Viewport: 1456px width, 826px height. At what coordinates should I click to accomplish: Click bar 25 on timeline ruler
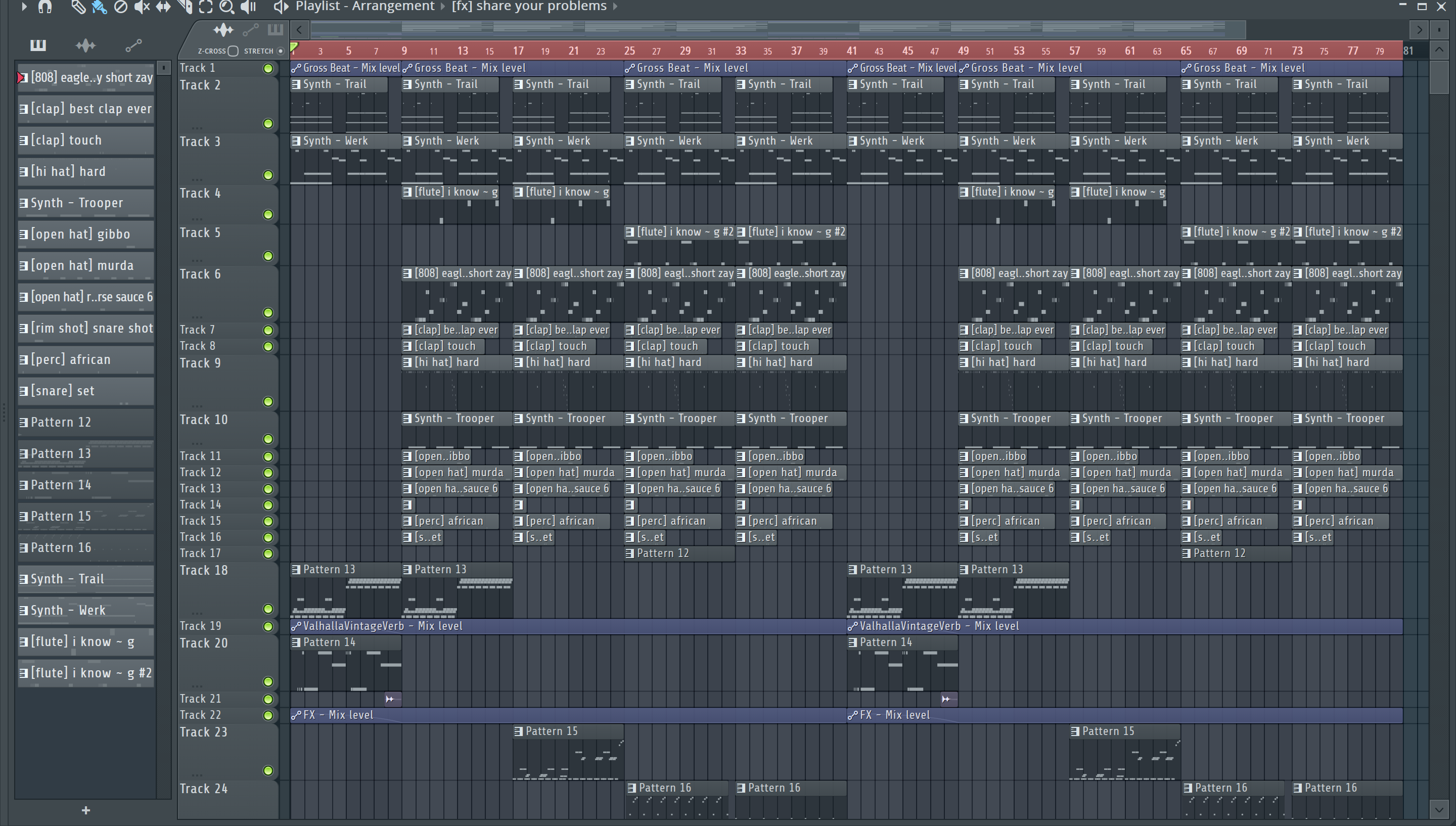[629, 51]
